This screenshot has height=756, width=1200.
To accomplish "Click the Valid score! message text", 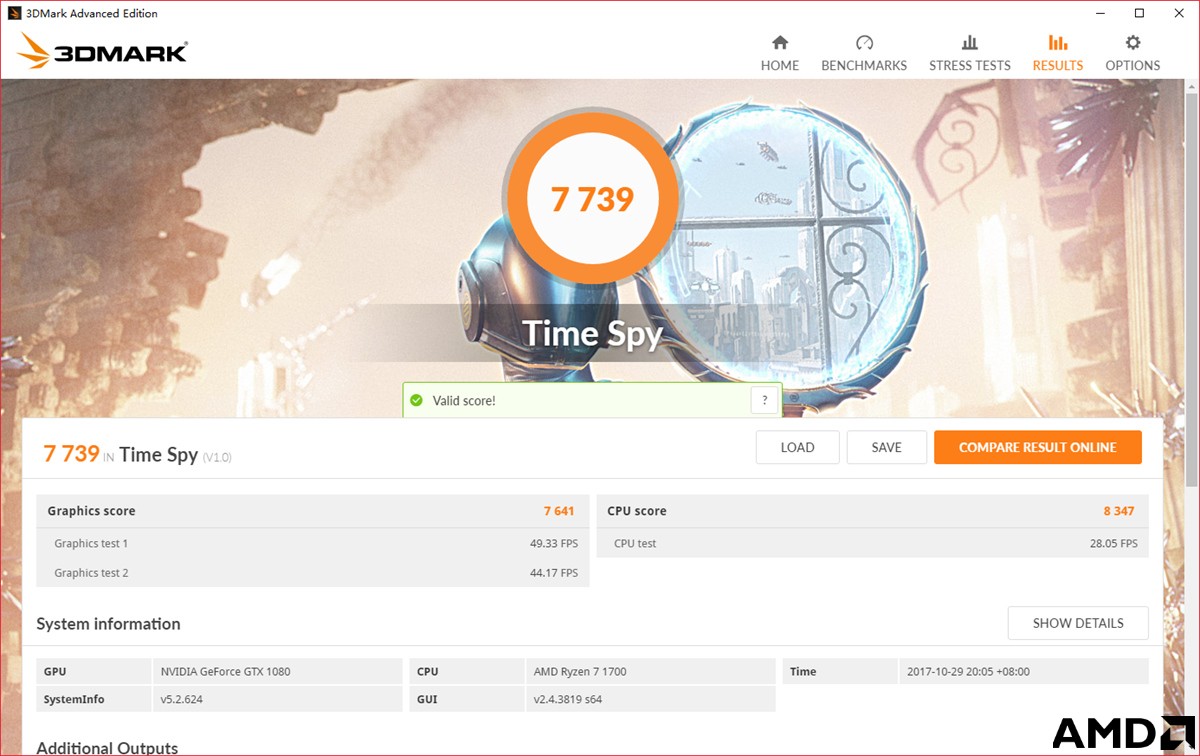I will pyautogui.click(x=464, y=400).
